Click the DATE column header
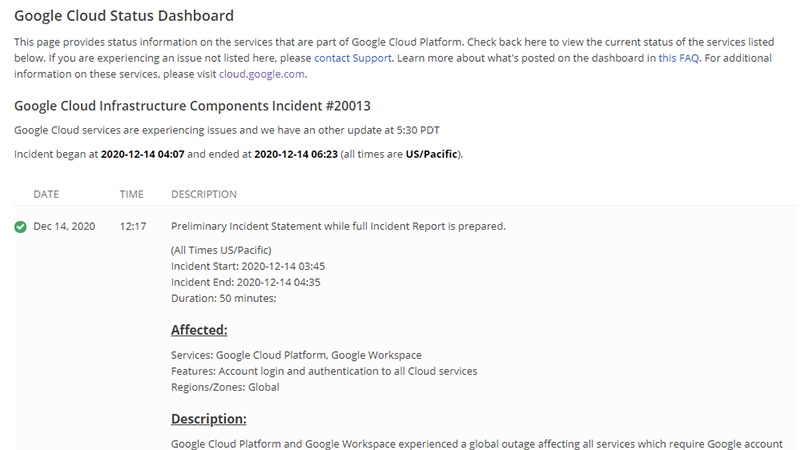The height and width of the screenshot is (450, 800). (46, 194)
